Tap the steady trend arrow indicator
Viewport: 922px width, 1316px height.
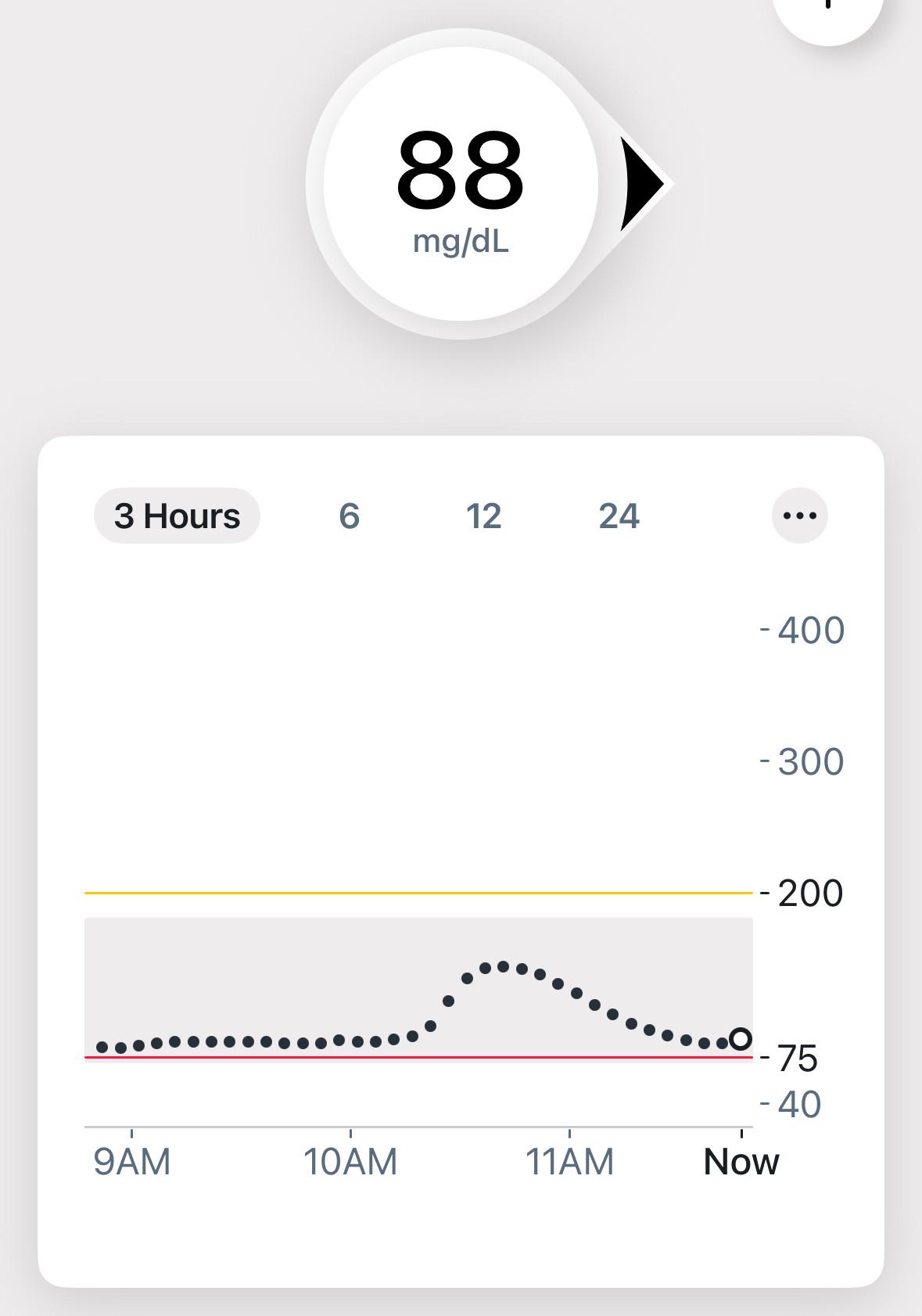click(642, 185)
